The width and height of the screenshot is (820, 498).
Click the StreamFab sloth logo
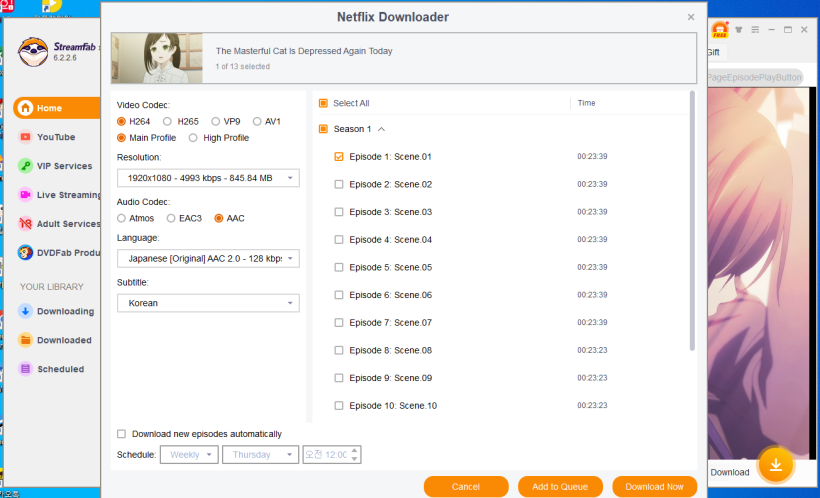pos(33,51)
